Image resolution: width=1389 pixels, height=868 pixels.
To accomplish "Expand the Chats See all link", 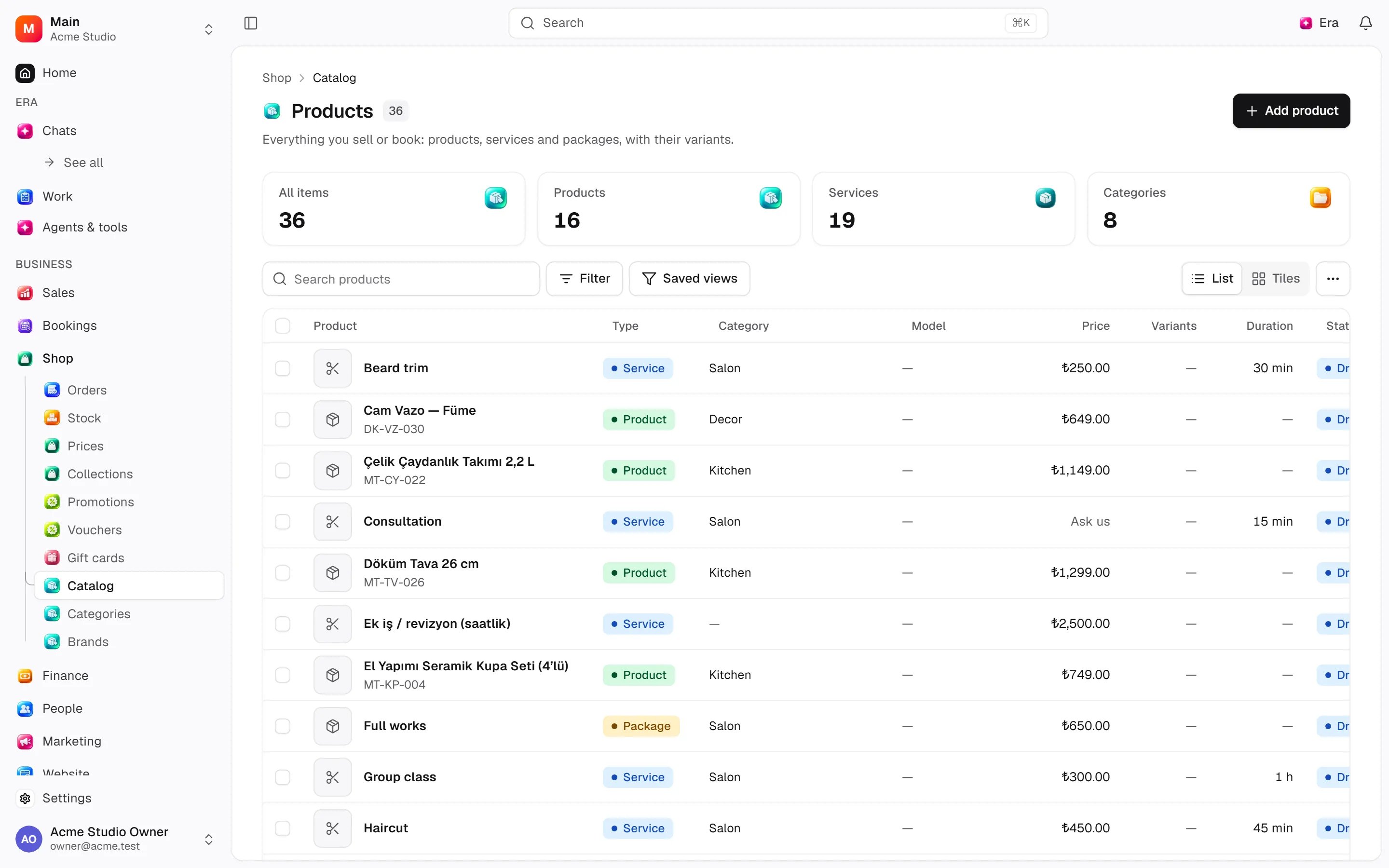I will [83, 163].
